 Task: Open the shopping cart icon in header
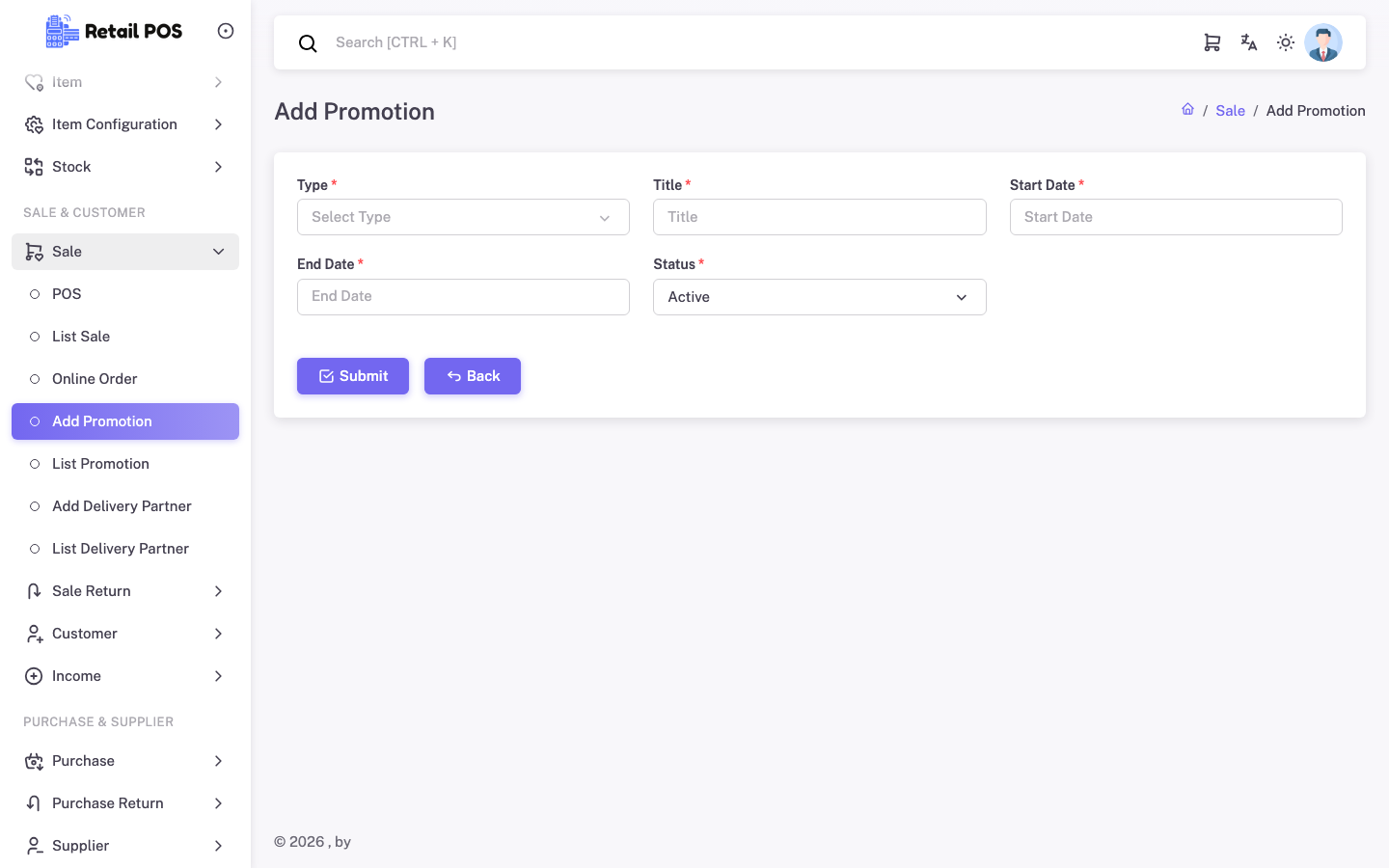(1212, 42)
